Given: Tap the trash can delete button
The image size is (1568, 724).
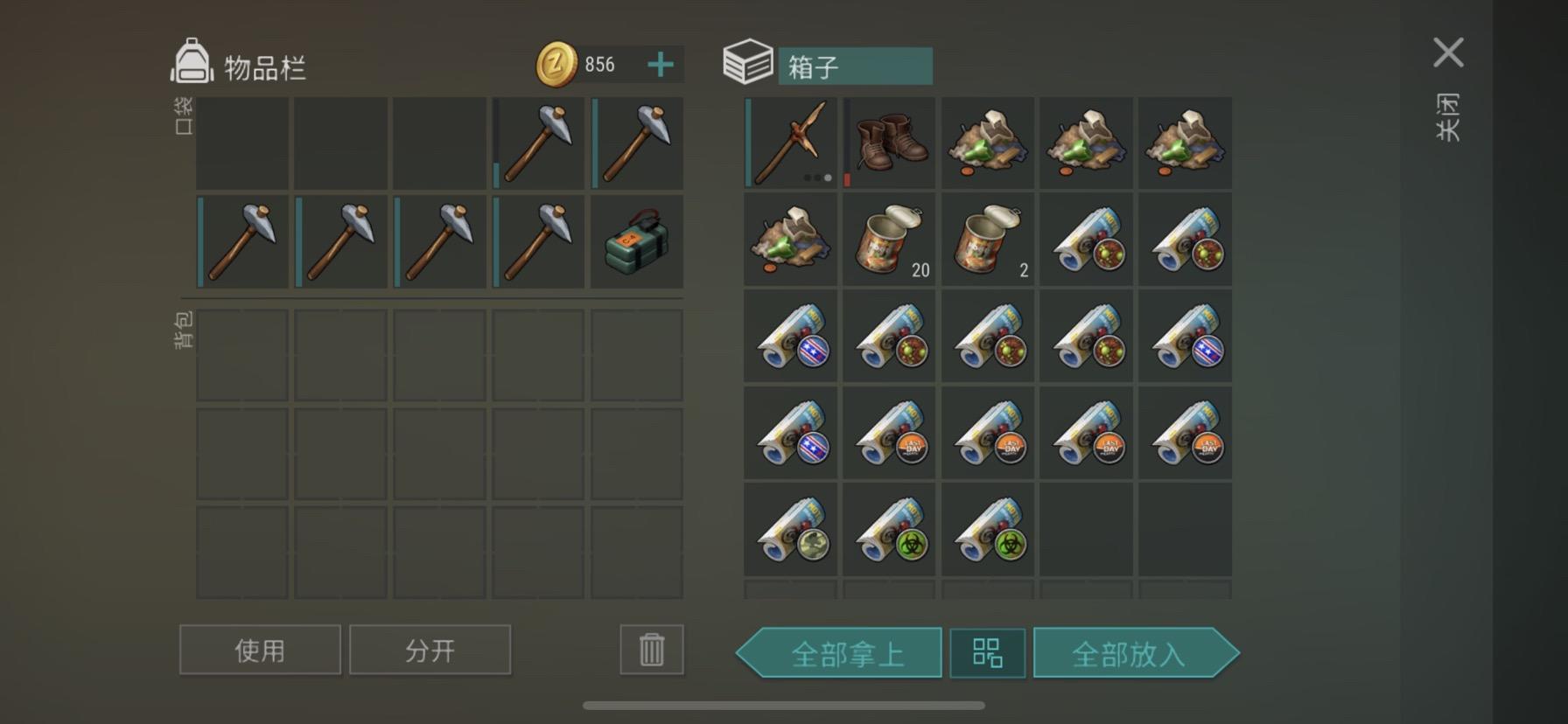Looking at the screenshot, I should pyautogui.click(x=652, y=650).
